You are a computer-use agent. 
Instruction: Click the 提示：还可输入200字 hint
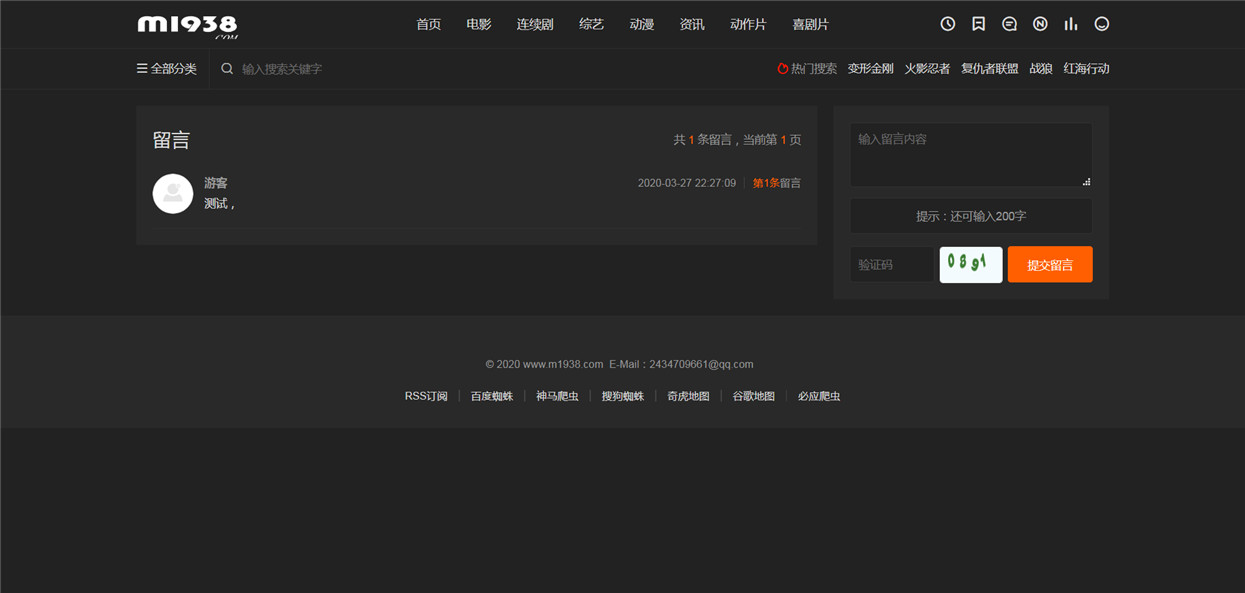[971, 216]
